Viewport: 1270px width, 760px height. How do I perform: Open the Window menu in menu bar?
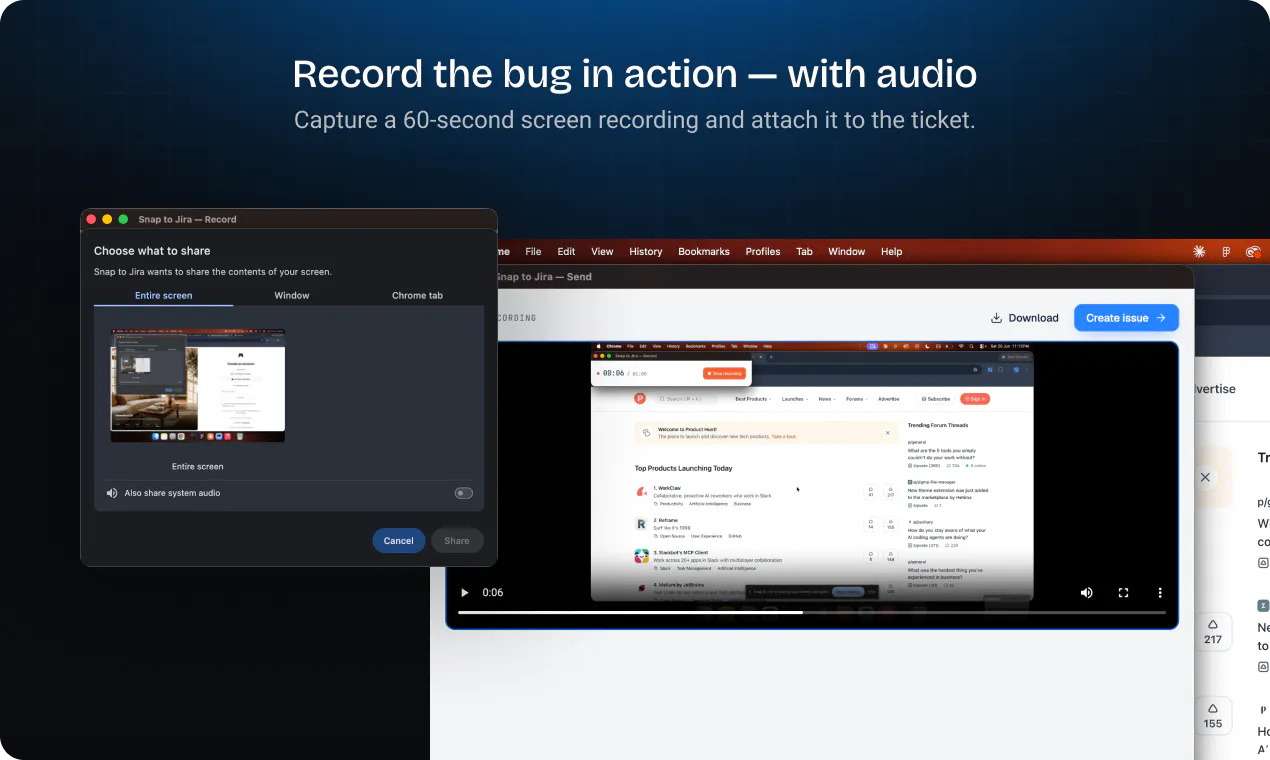coord(847,252)
